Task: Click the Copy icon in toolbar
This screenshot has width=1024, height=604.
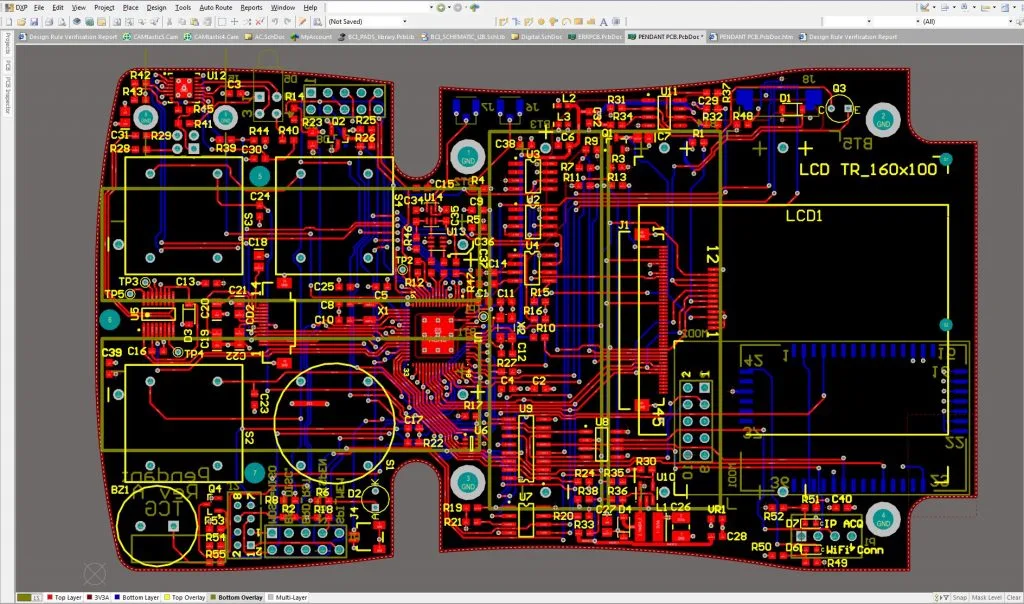Action: tap(182, 22)
